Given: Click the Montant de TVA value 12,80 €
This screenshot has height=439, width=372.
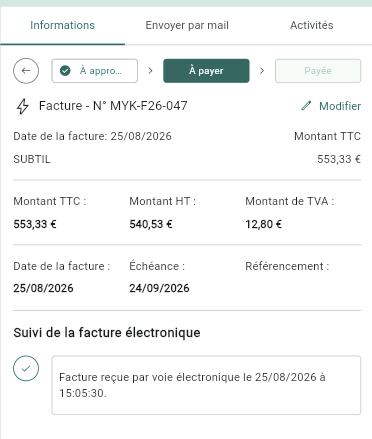Looking at the screenshot, I should point(264,224).
